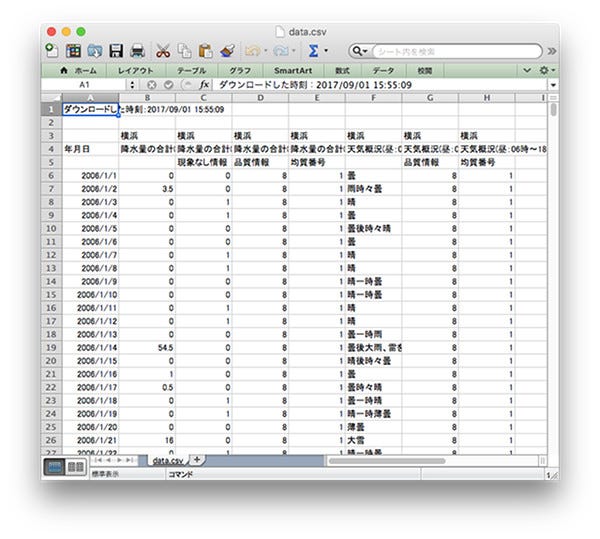Click the horizontal scrollbar at bottom
This screenshot has width=600, height=539.
coord(400,460)
